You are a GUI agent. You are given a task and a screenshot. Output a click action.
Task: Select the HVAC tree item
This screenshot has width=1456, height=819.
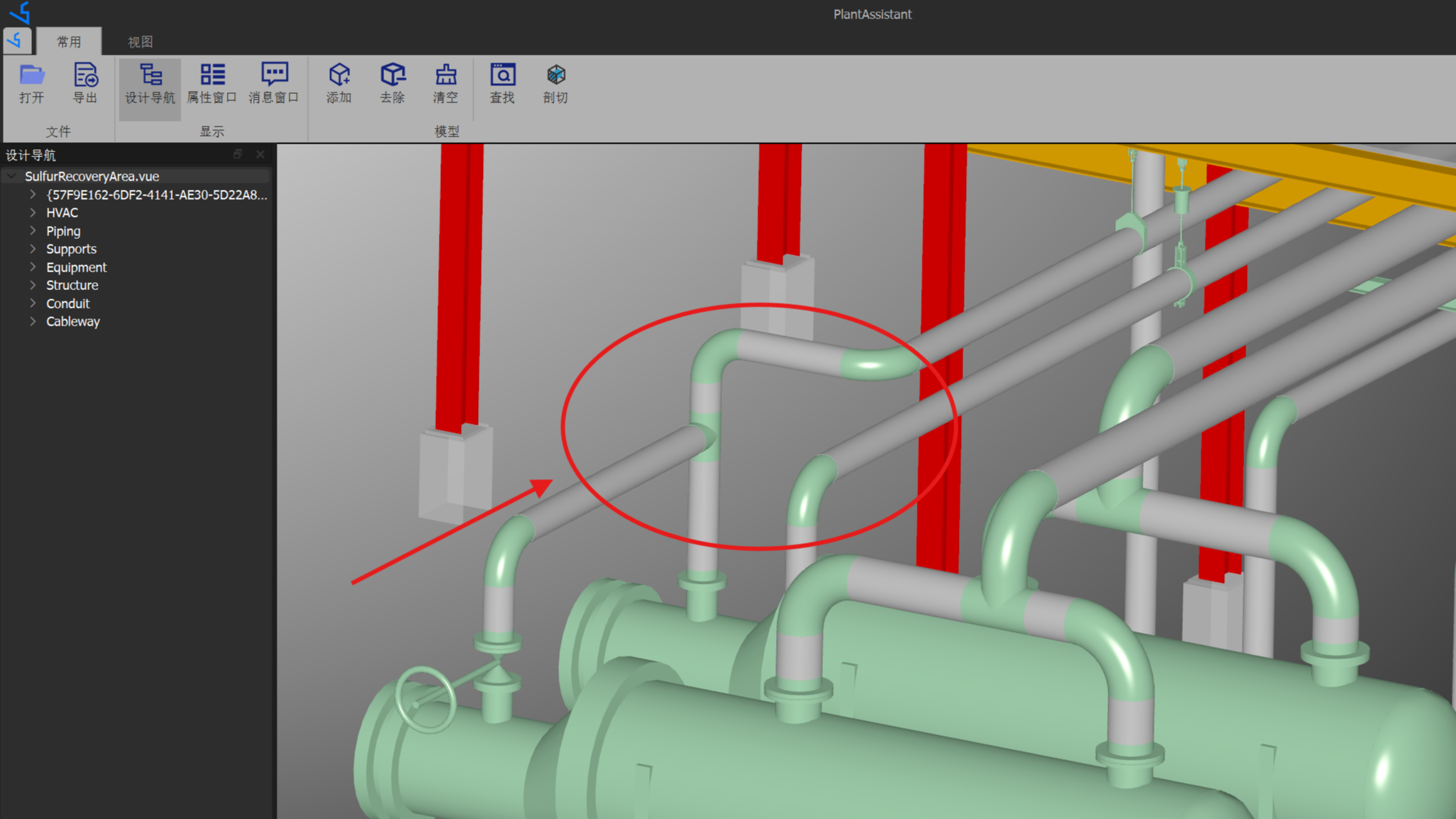62,213
